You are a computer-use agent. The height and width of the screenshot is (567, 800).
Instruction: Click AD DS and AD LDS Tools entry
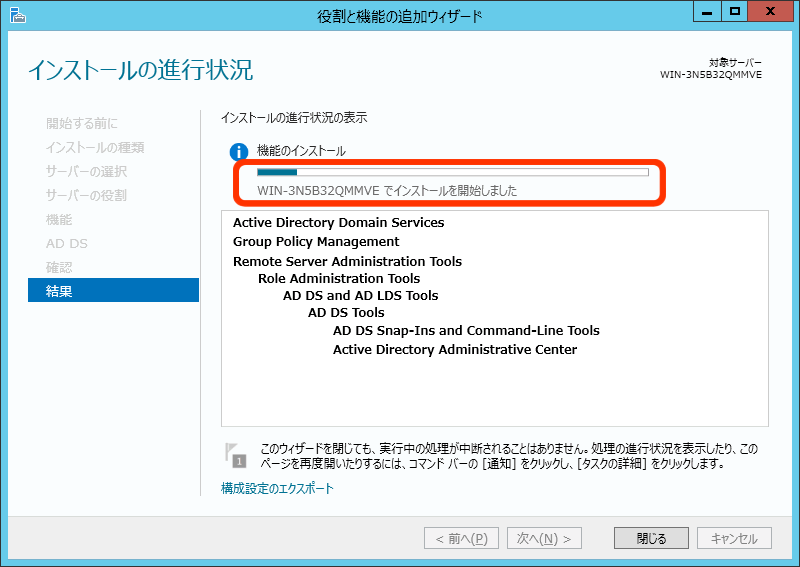click(x=361, y=295)
